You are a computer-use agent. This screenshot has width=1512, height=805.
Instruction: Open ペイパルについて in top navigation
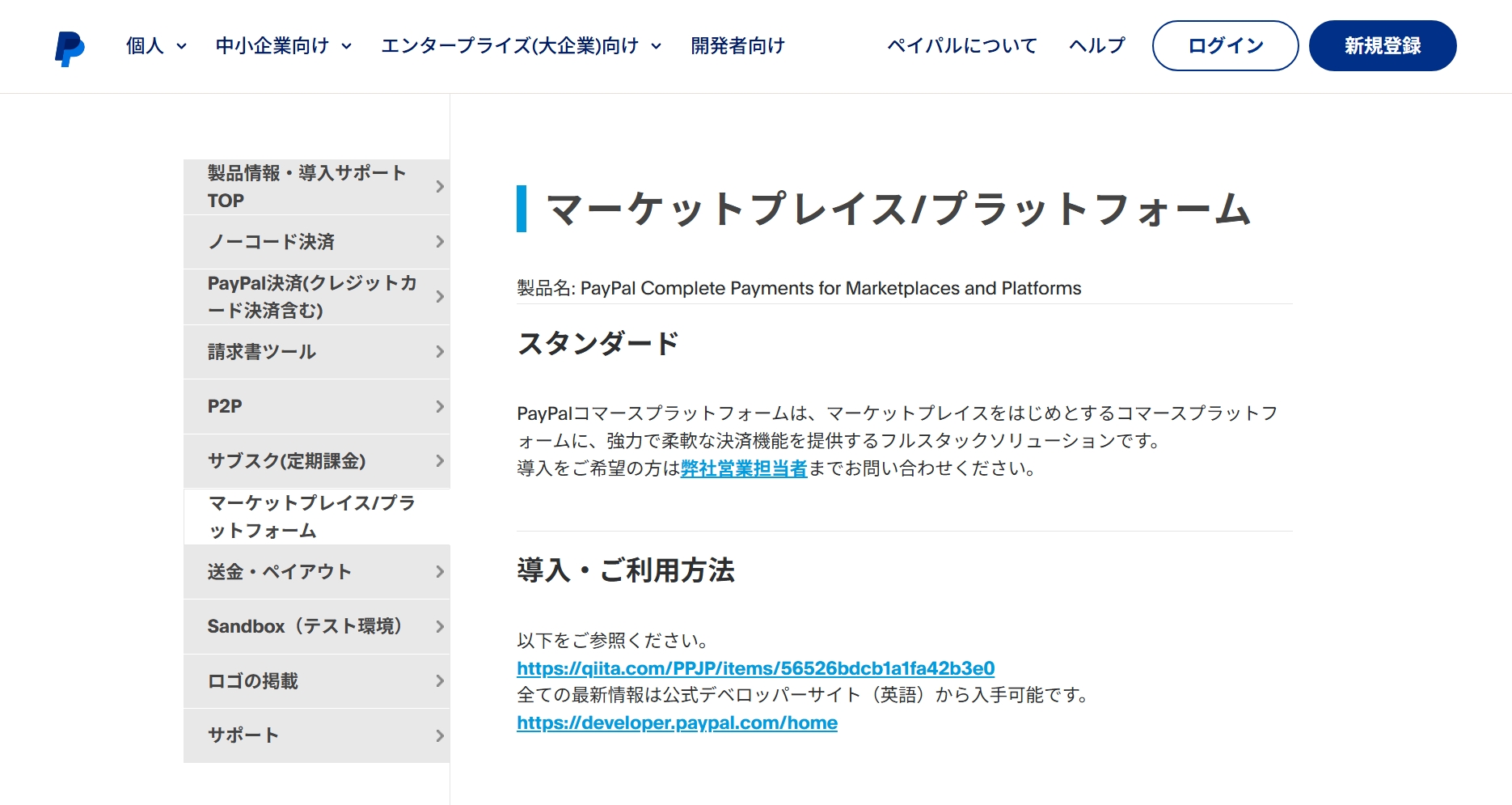[x=961, y=46]
